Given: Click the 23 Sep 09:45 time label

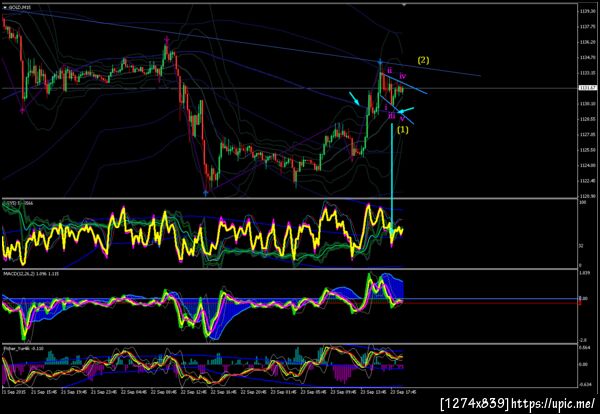Looking at the screenshot, I should (x=342, y=392).
